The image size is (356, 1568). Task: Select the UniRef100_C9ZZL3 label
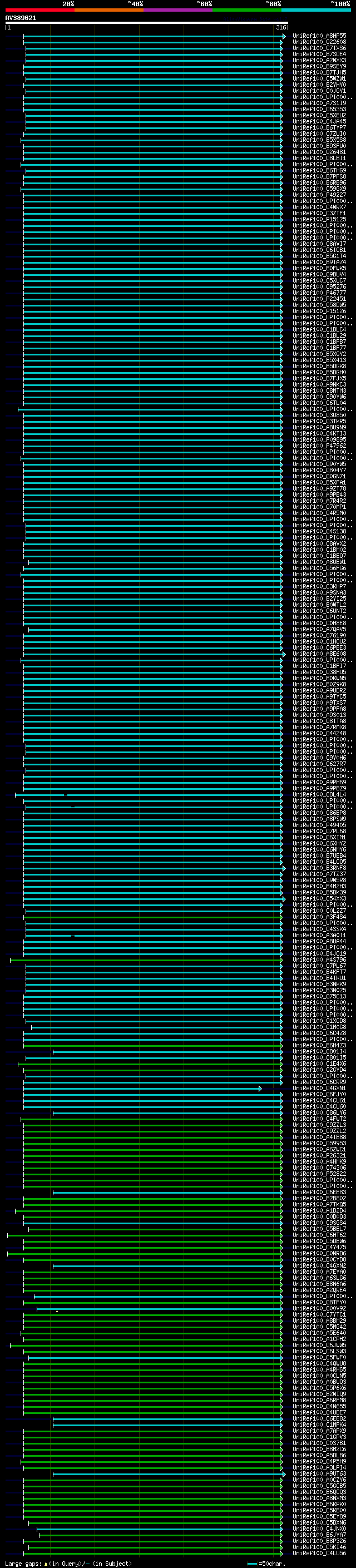point(319,1125)
